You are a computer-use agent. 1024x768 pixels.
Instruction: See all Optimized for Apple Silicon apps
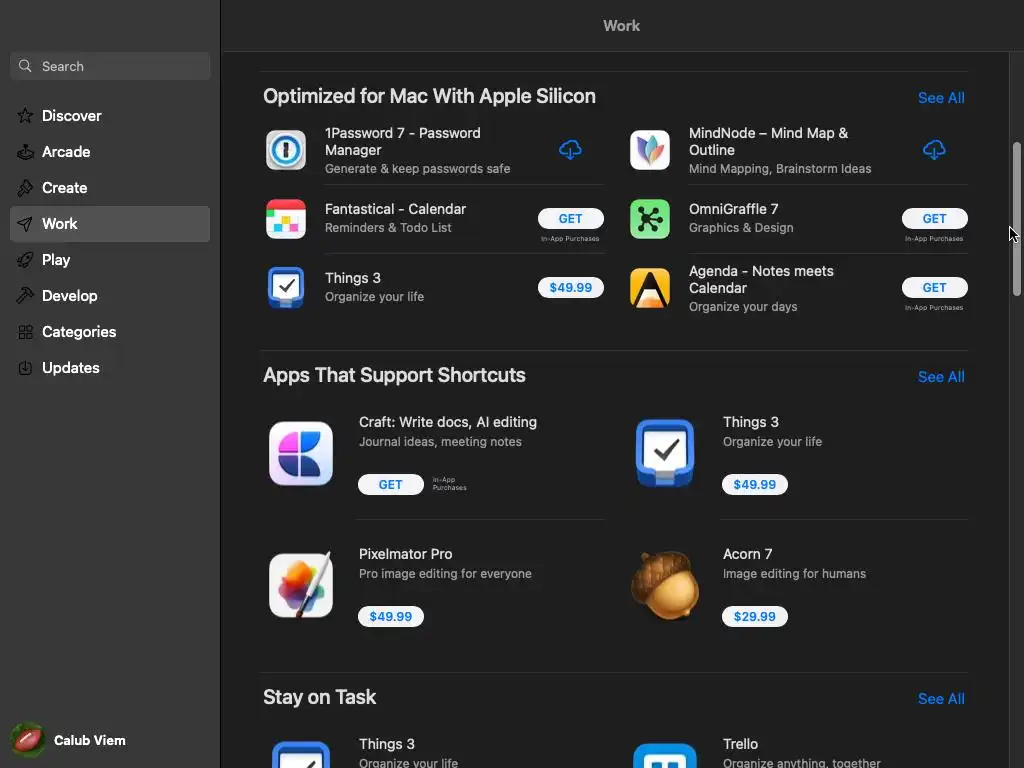click(941, 98)
